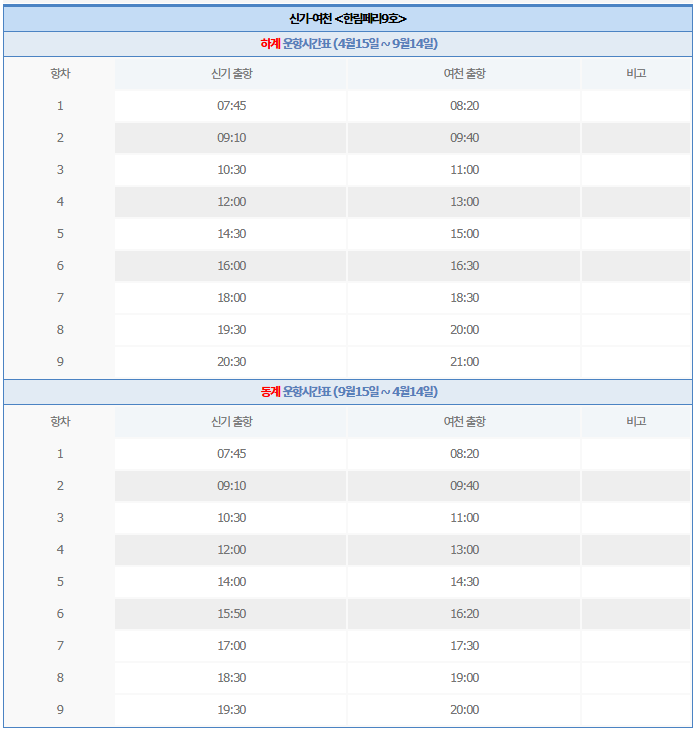
Task: Select summer 여천 departure 21:00
Action: (464, 362)
